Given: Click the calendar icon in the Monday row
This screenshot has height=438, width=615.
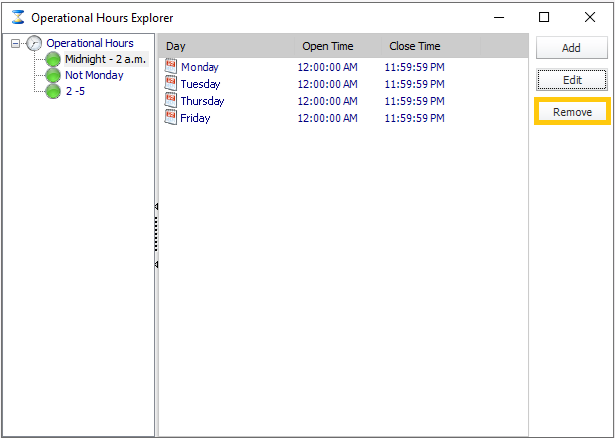Looking at the screenshot, I should point(171,66).
